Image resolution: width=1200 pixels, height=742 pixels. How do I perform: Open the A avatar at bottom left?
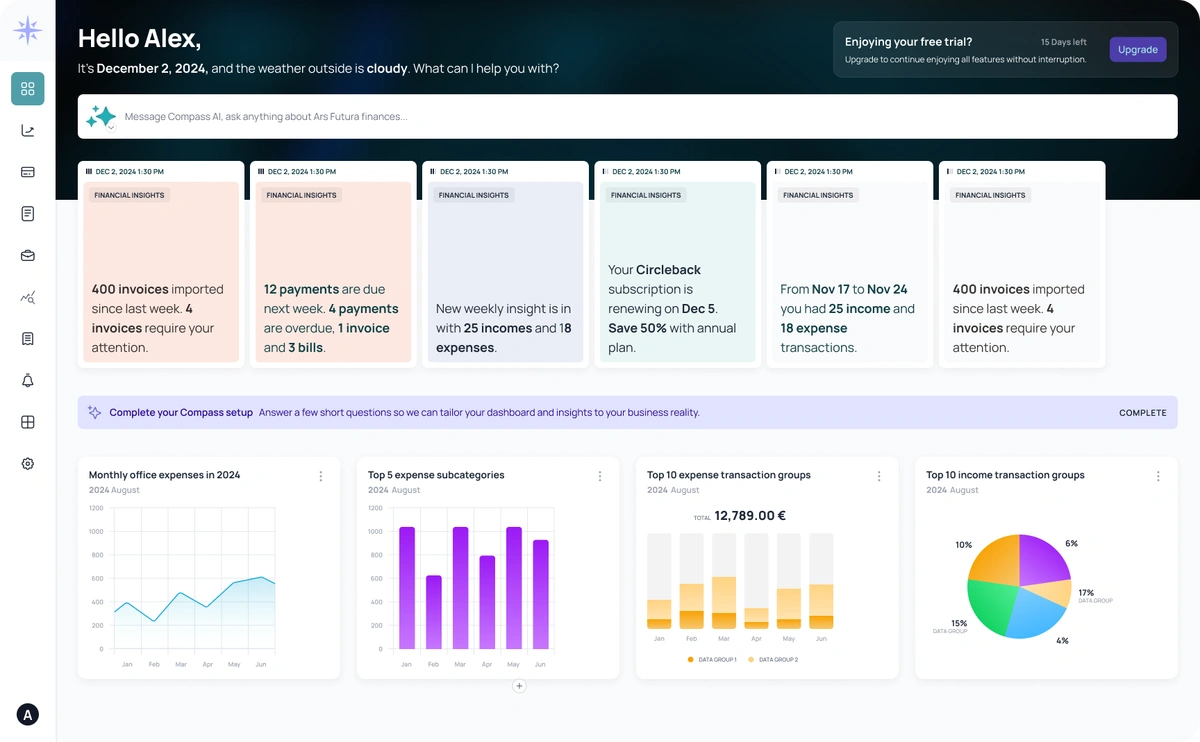tap(27, 714)
